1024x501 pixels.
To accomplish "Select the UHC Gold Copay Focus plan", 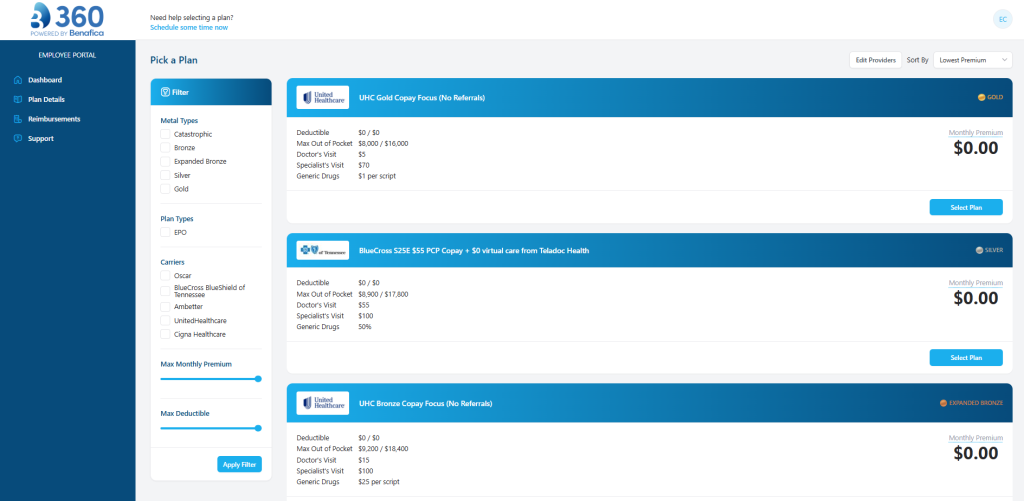I will pos(966,207).
